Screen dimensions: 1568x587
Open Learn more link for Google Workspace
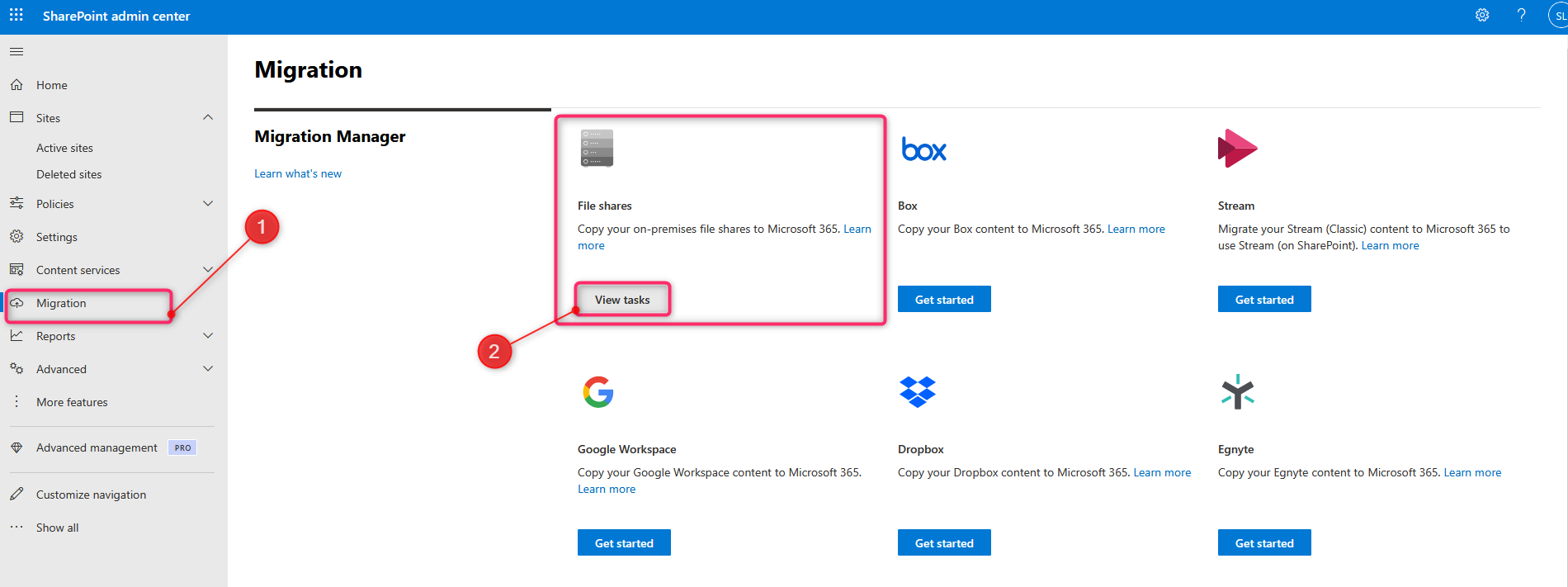click(x=607, y=489)
